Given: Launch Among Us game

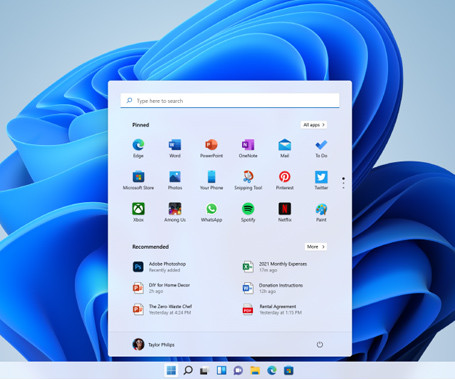Looking at the screenshot, I should (x=175, y=212).
